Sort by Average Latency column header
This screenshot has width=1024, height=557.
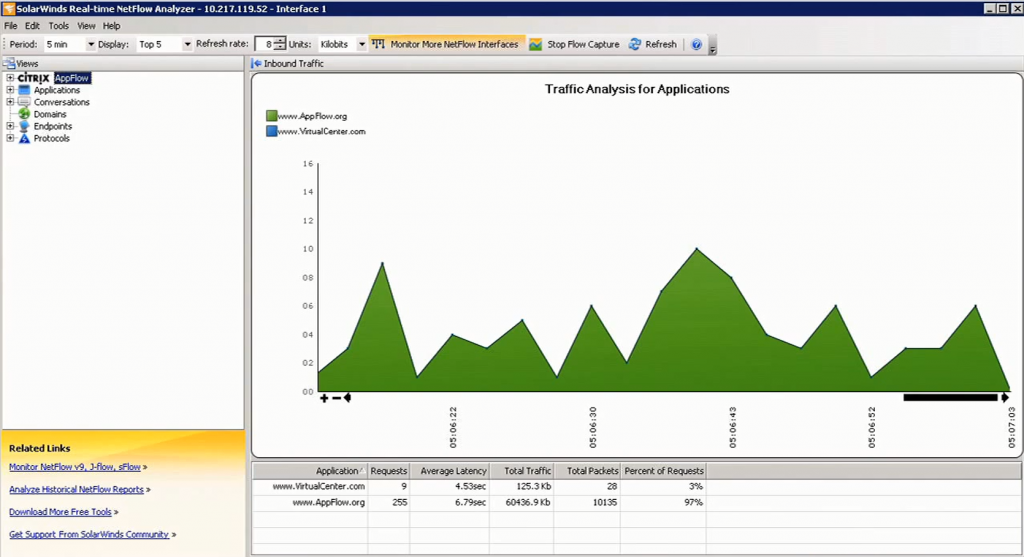(x=449, y=471)
